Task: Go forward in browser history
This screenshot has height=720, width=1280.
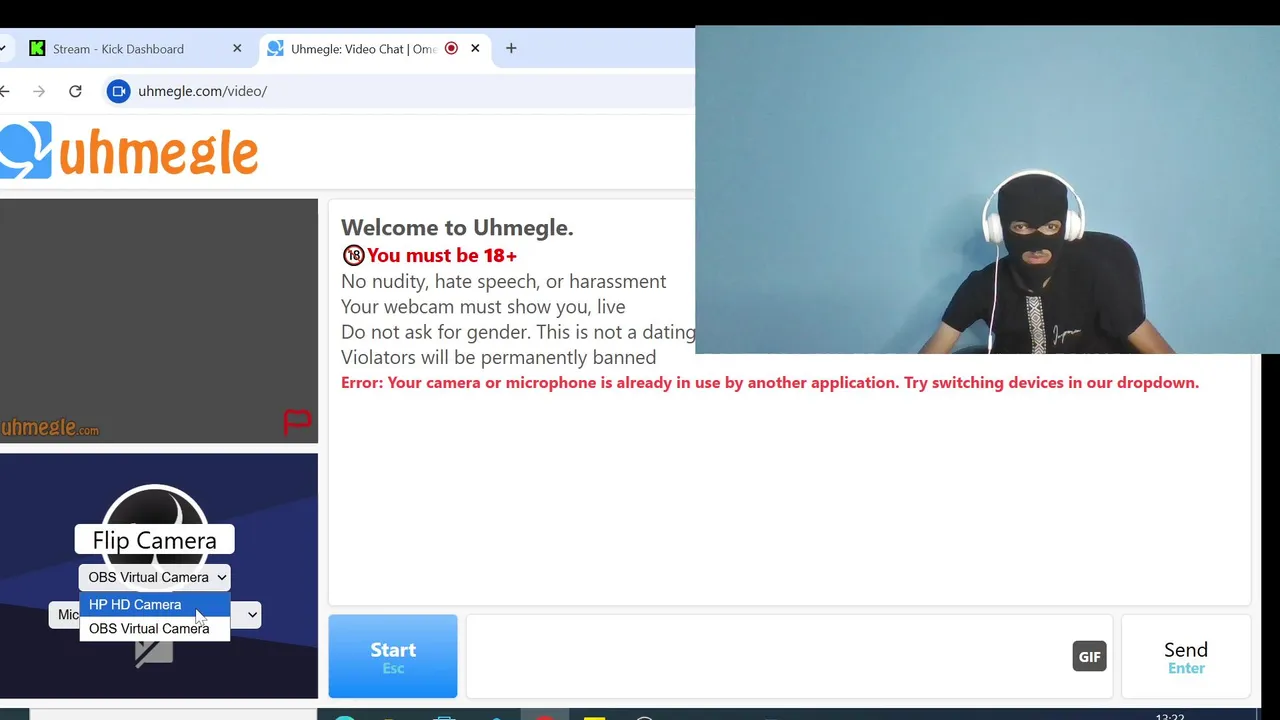Action: [x=39, y=91]
